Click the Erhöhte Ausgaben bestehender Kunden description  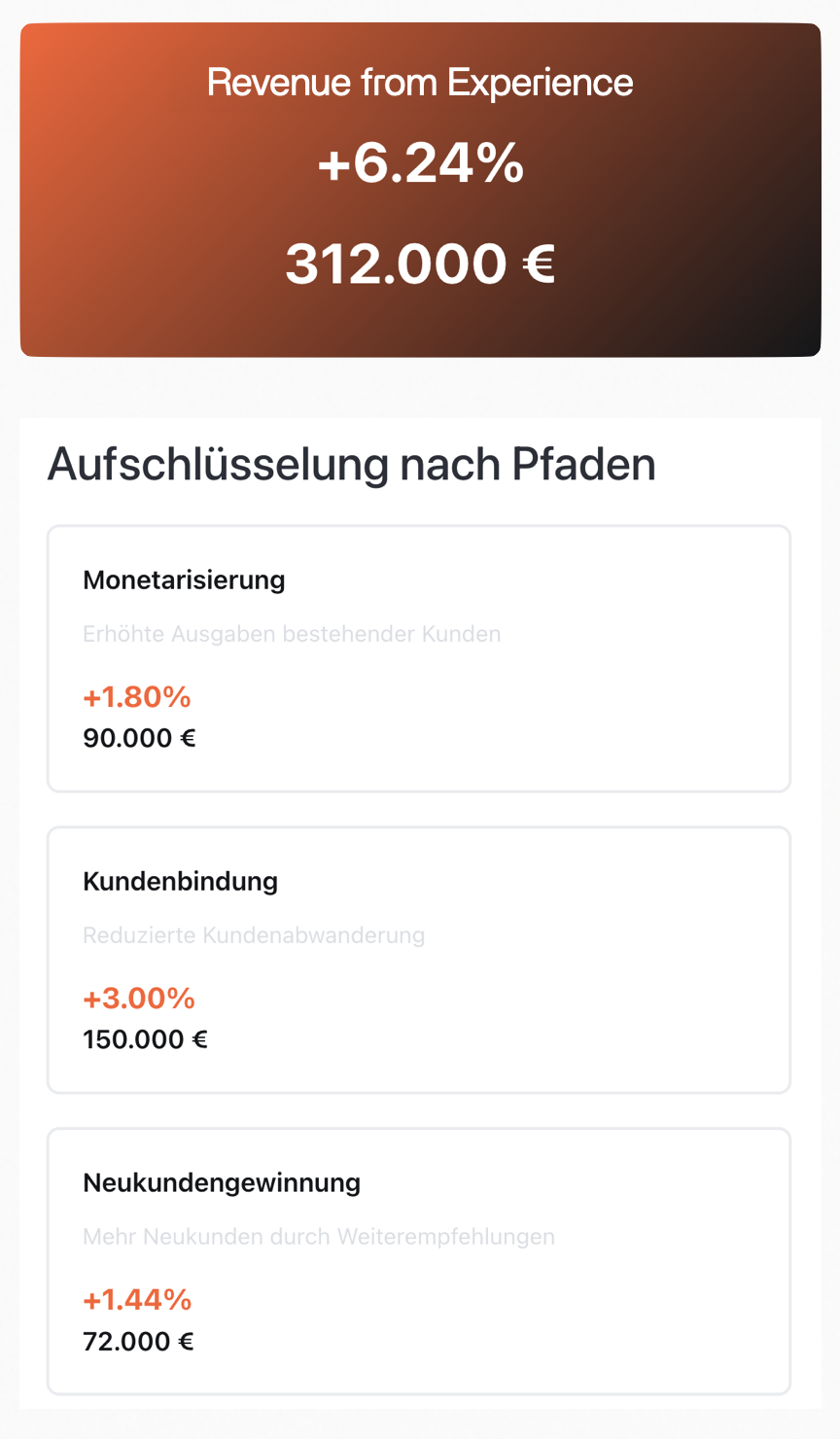[x=292, y=634]
